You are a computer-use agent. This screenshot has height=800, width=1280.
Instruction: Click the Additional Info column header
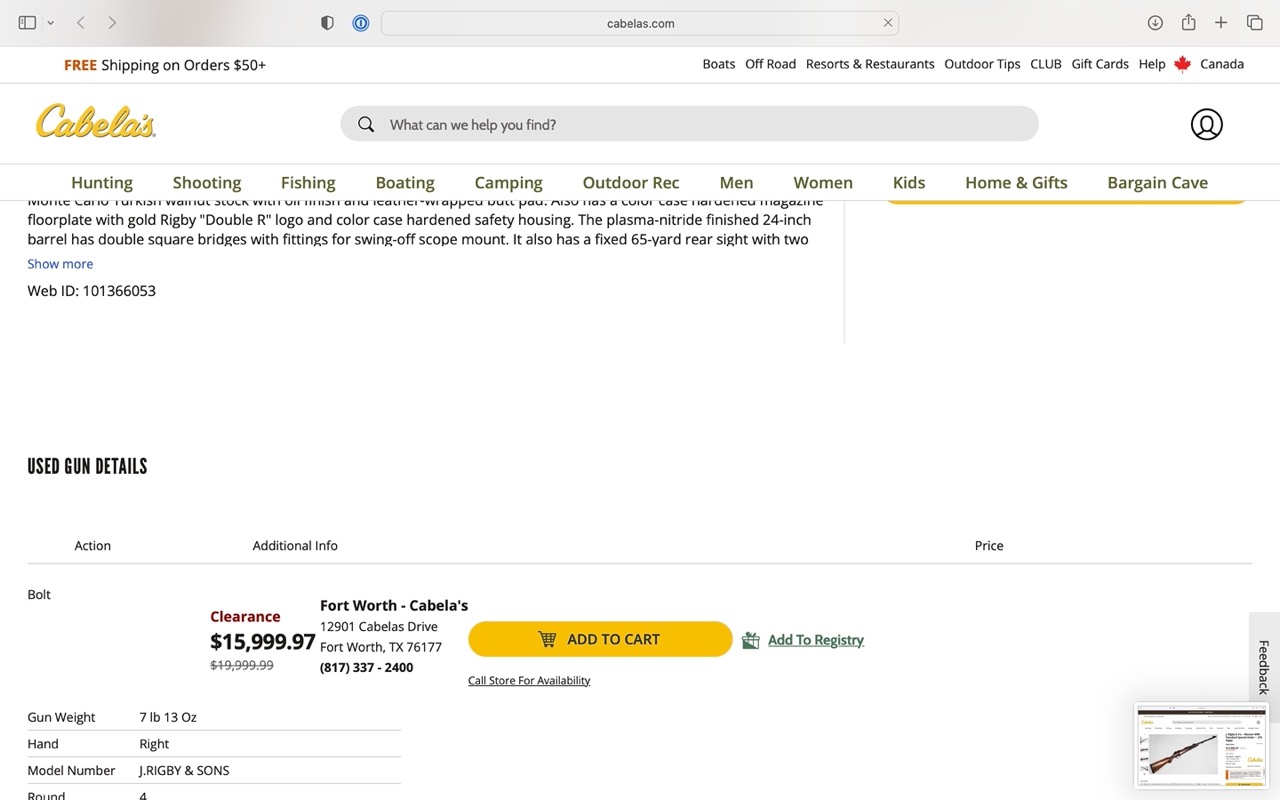tap(295, 546)
